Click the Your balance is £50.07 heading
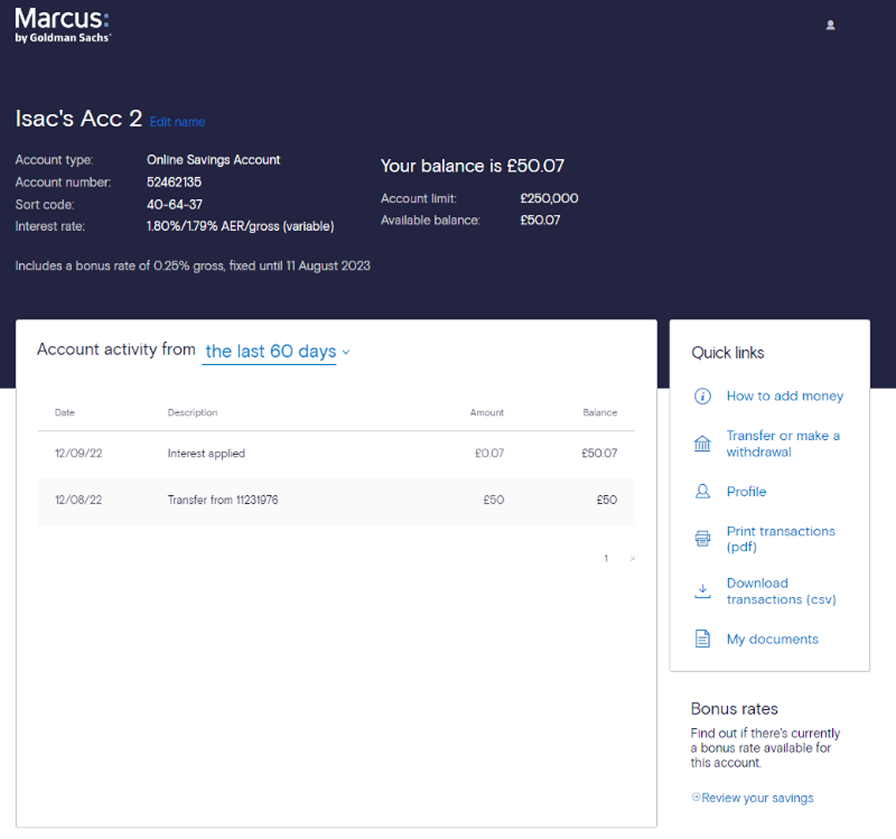 tap(472, 166)
